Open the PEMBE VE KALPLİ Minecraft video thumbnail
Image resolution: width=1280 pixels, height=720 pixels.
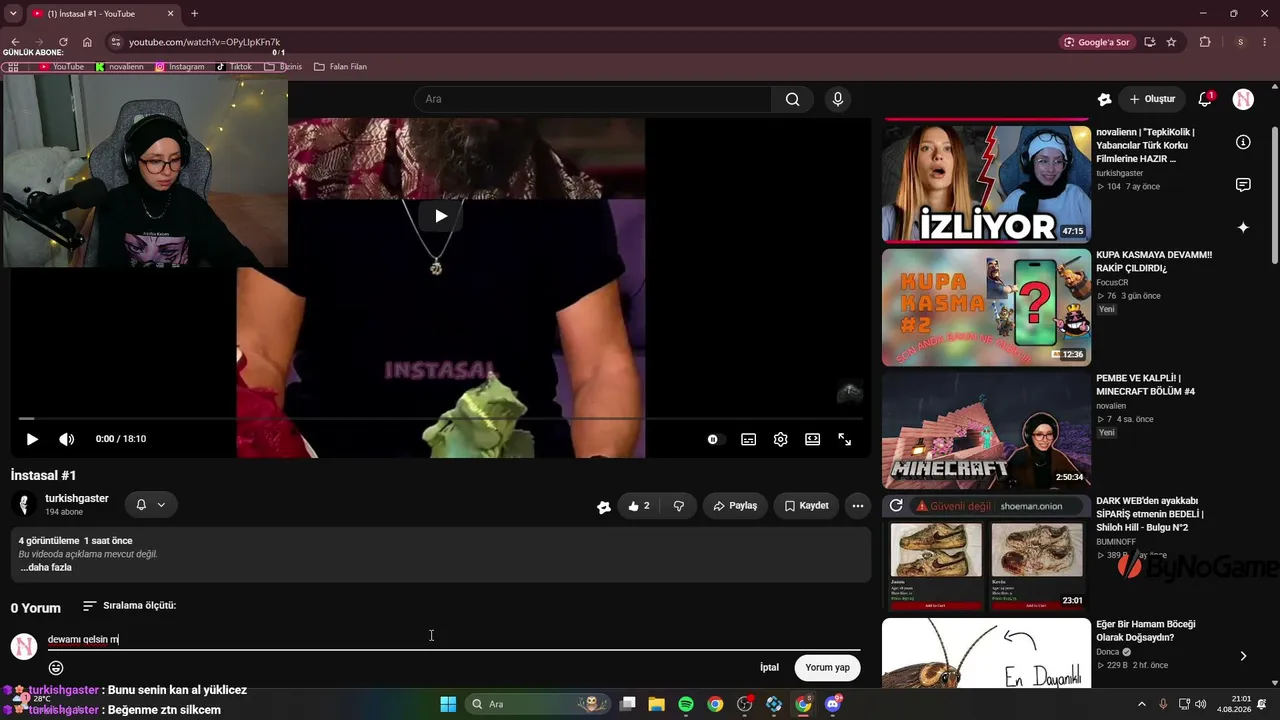[986, 430]
